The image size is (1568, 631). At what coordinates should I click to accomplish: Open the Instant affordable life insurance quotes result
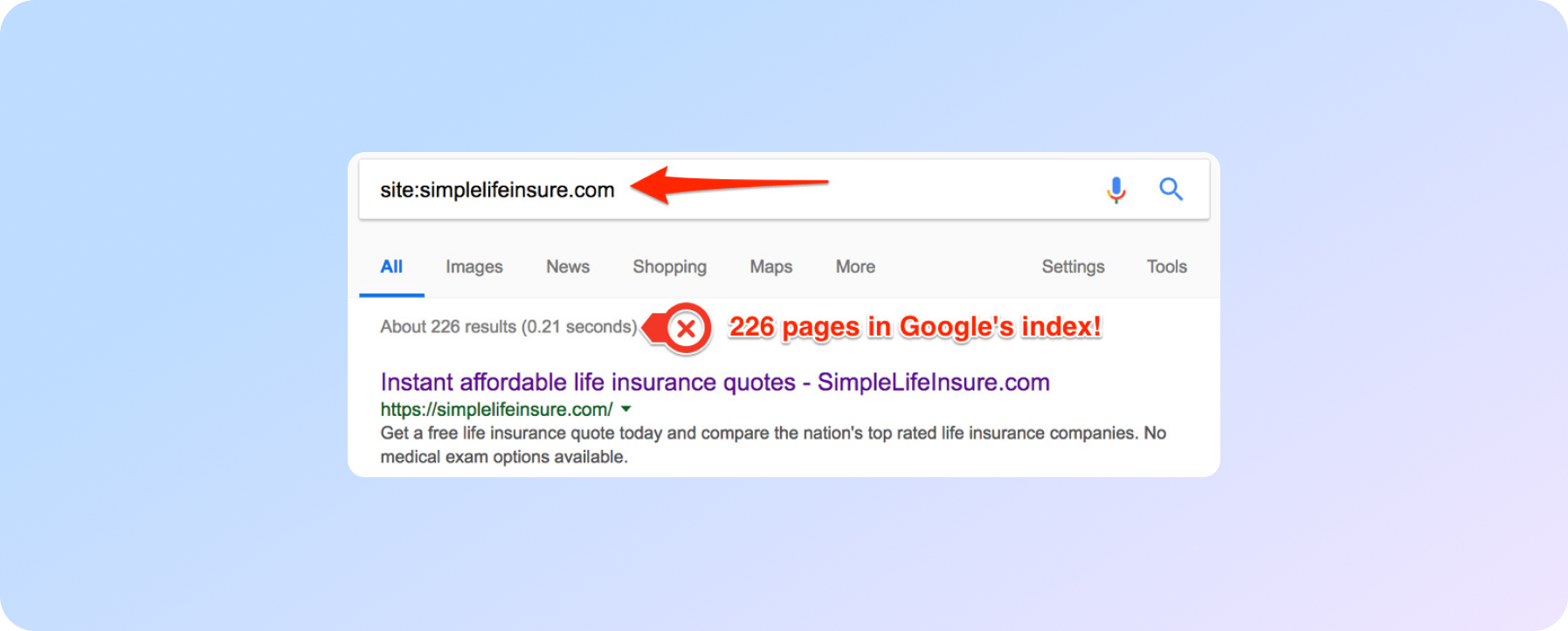(715, 382)
